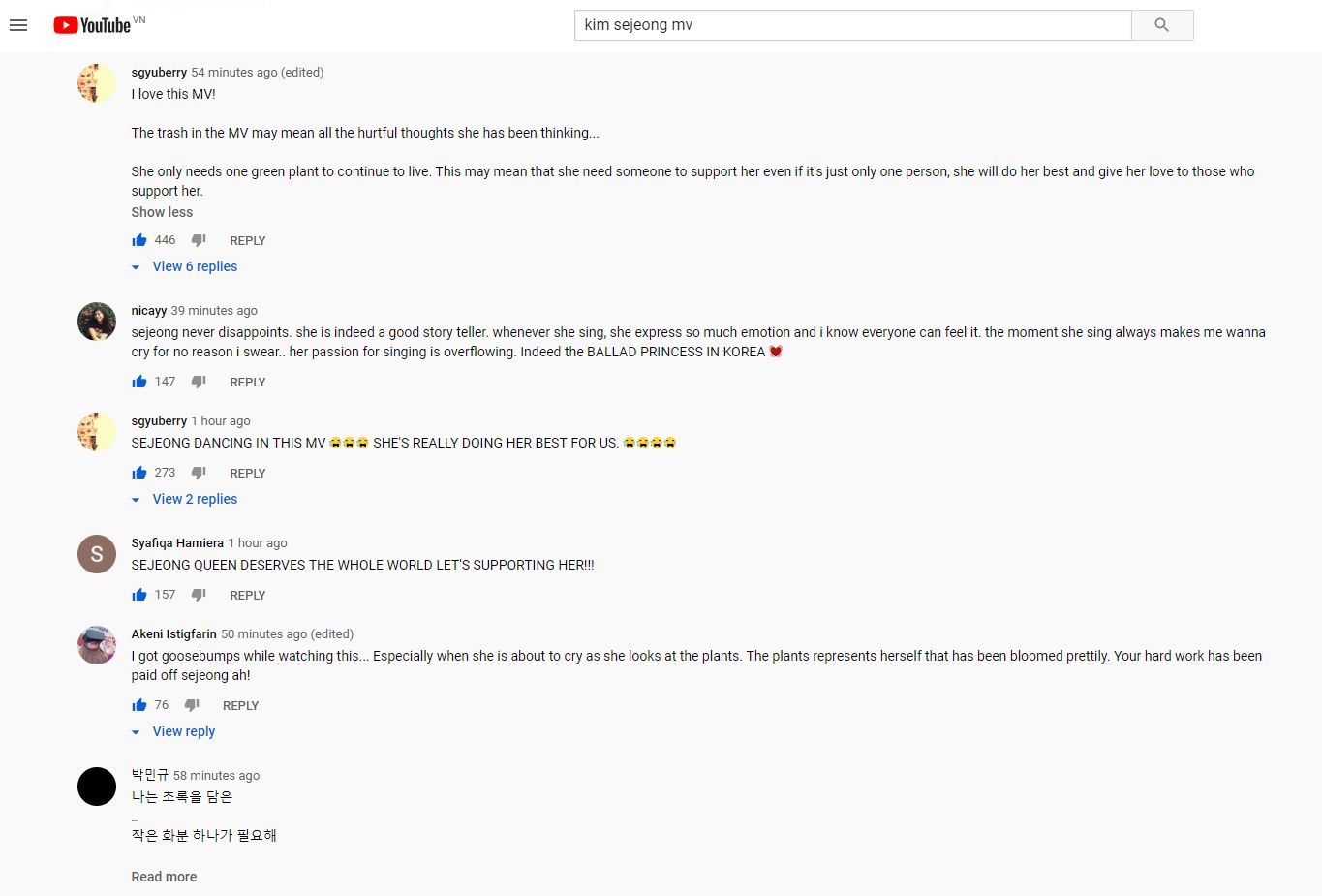Image resolution: width=1322 pixels, height=896 pixels.
Task: Thumbs up nicayy's comment
Action: click(139, 382)
